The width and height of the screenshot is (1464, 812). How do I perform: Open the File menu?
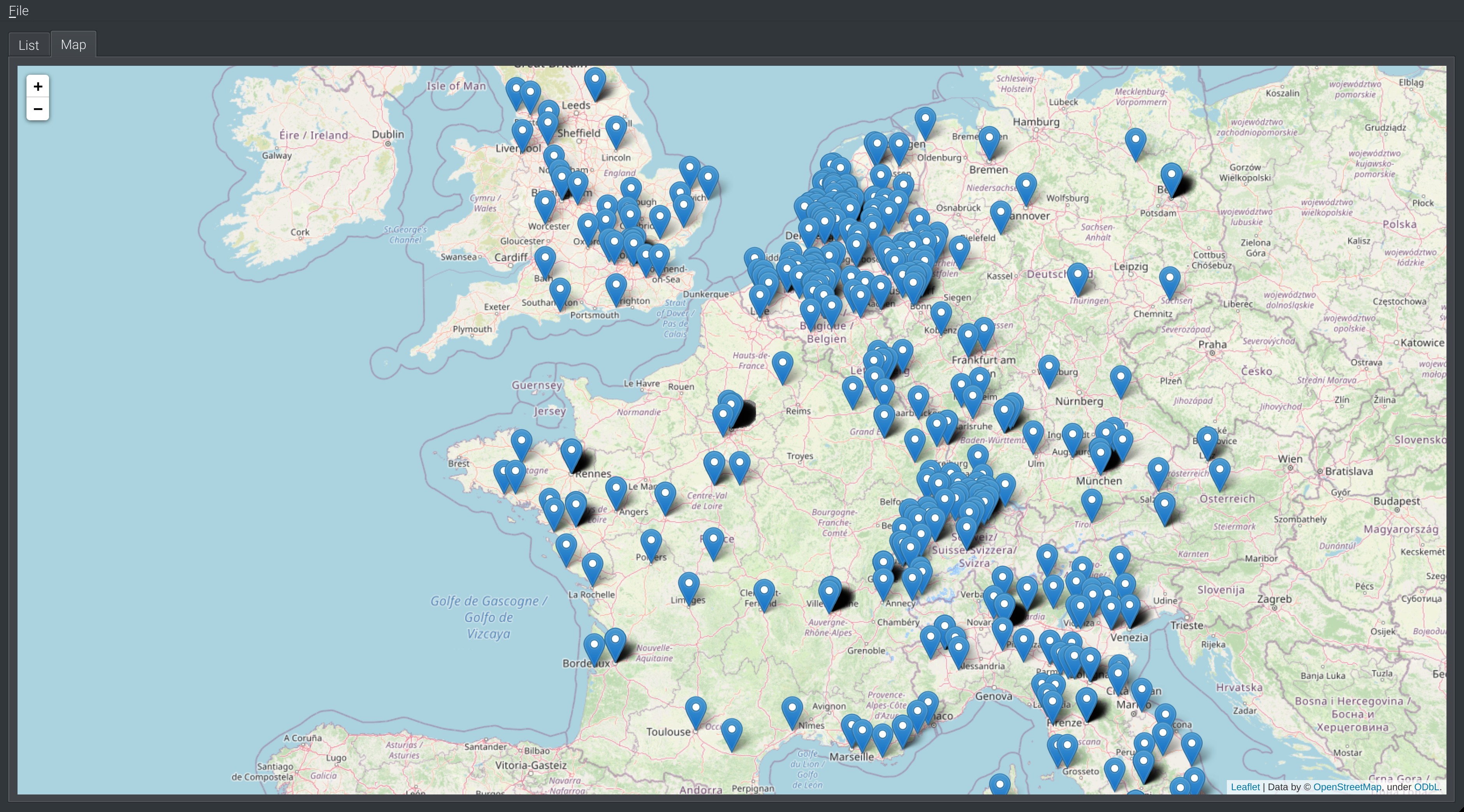tap(18, 11)
